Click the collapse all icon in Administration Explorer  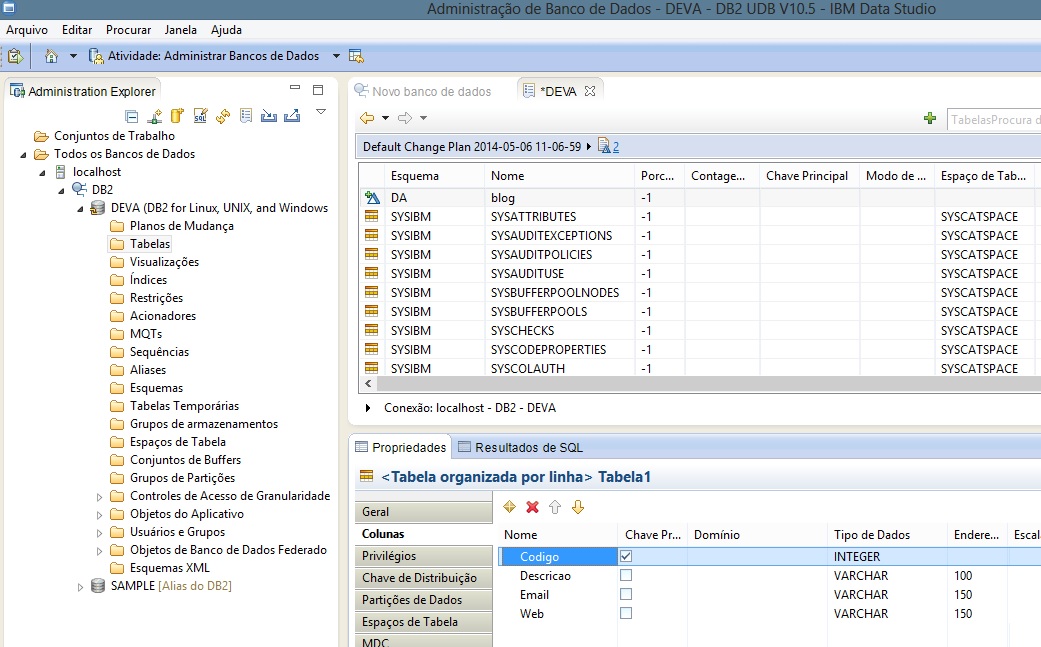[x=131, y=116]
